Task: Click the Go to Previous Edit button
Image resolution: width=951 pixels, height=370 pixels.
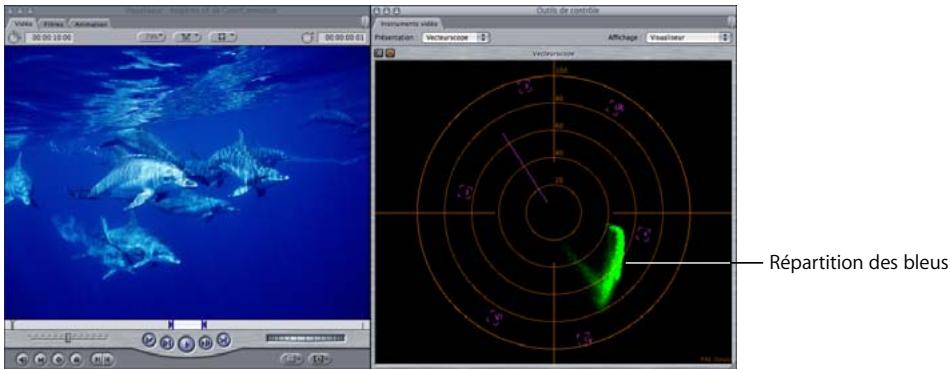Action: click(149, 340)
